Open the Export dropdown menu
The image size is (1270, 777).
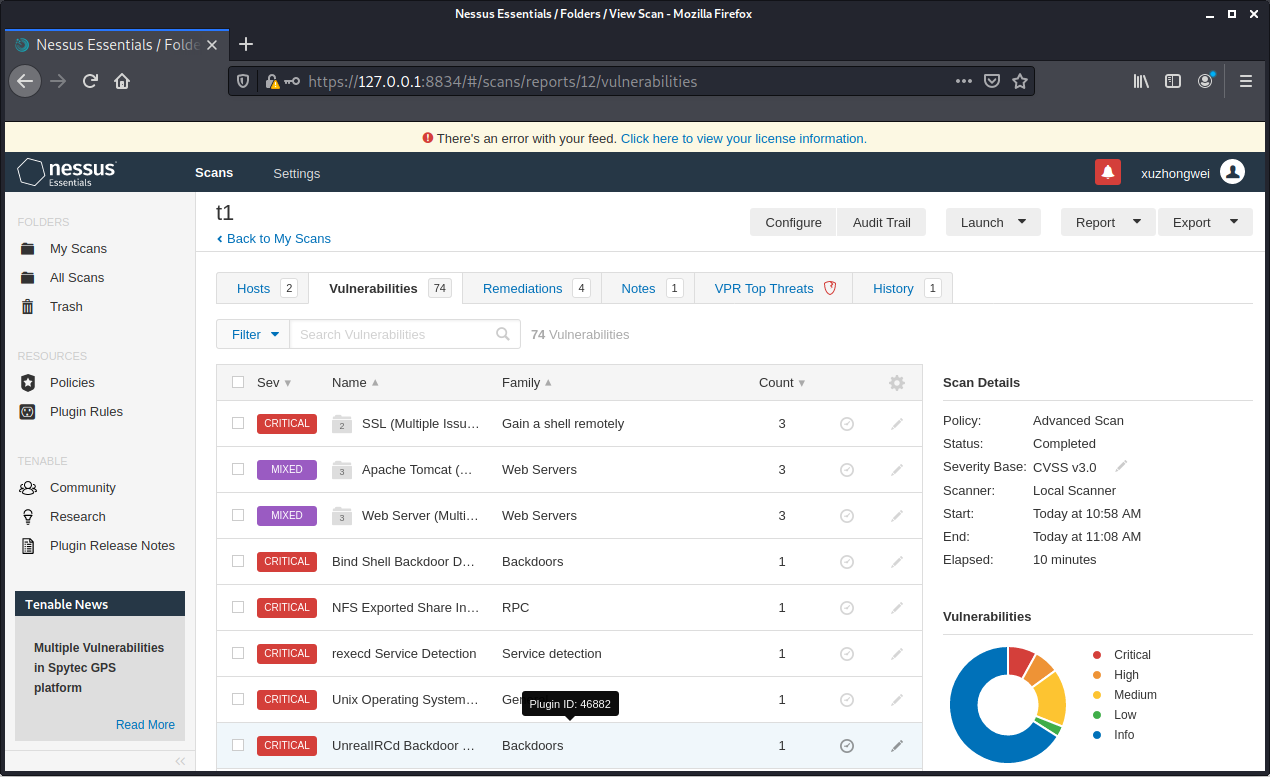[1205, 222]
